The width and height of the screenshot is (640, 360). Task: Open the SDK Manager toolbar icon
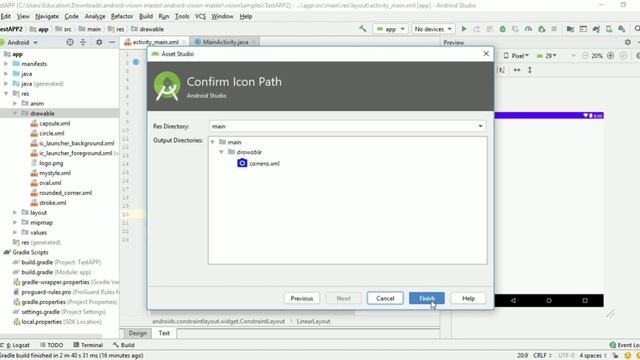622,29
